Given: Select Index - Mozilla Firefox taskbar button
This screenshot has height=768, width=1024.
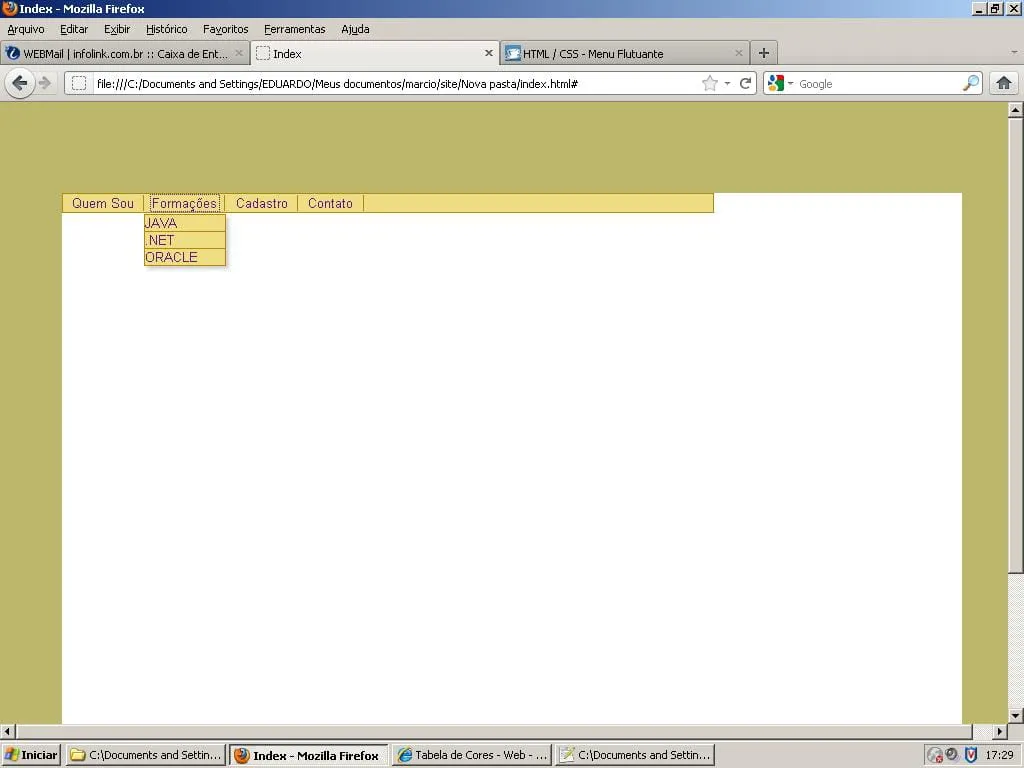Looking at the screenshot, I should [x=309, y=755].
